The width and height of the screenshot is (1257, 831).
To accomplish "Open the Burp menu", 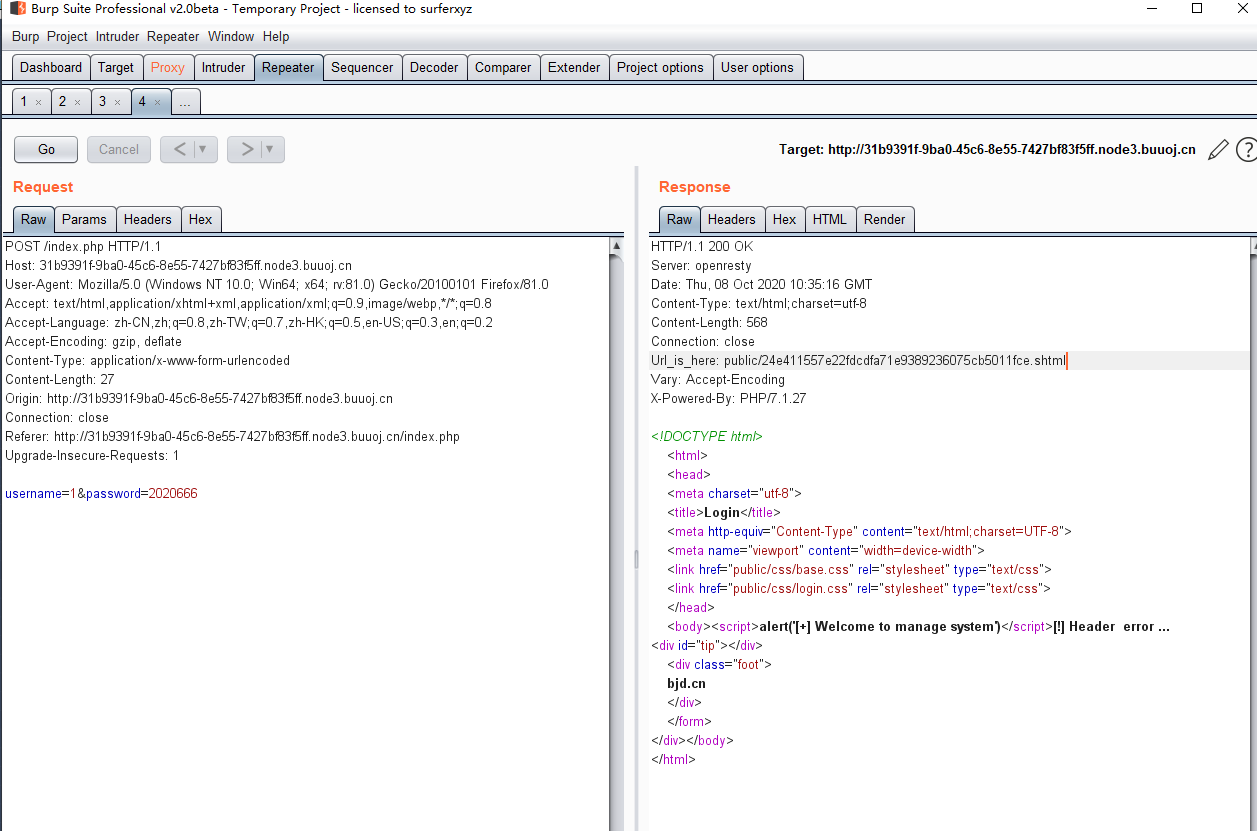I will click(26, 37).
